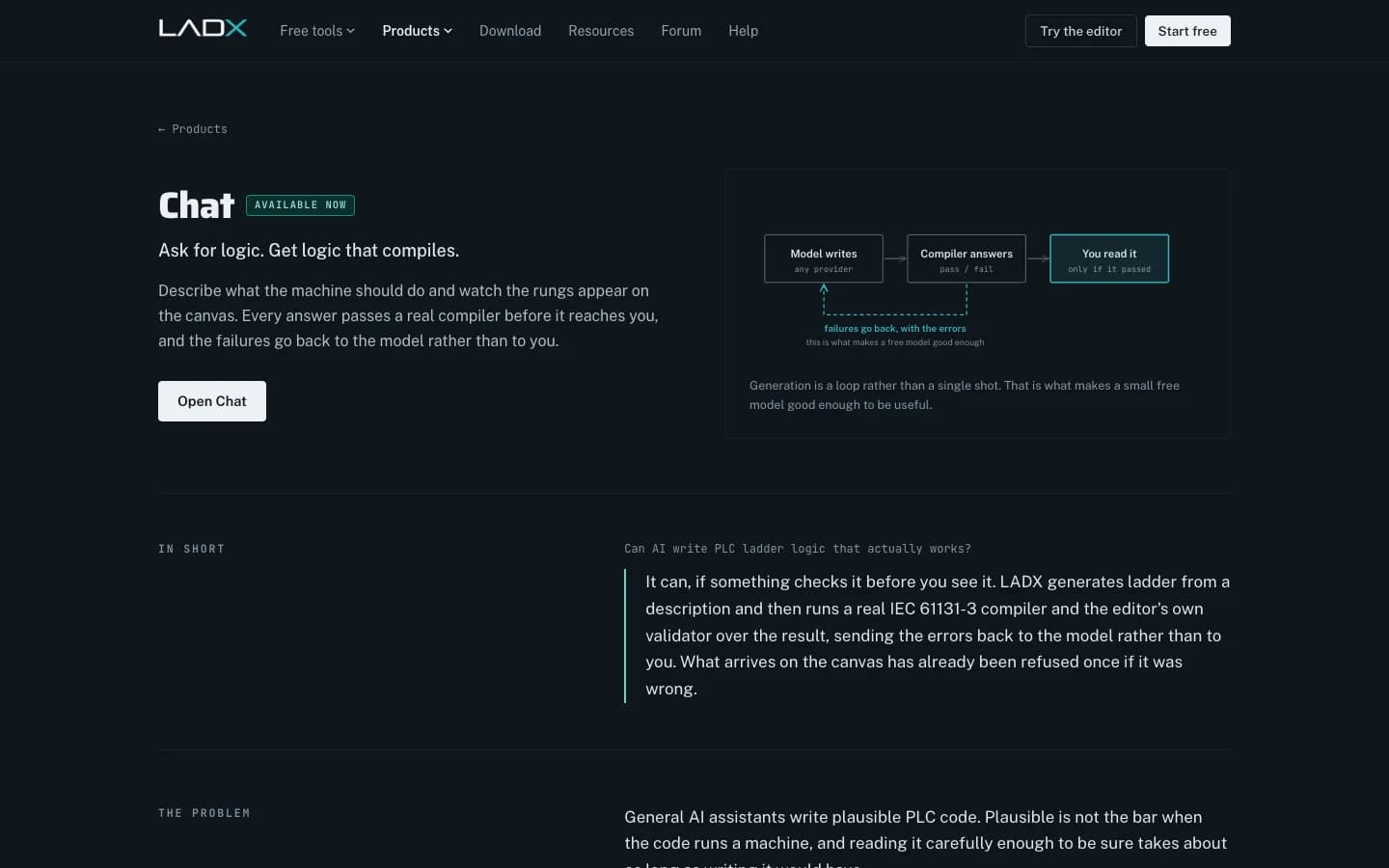Click the 'failures go back, with the errors' label

(895, 329)
